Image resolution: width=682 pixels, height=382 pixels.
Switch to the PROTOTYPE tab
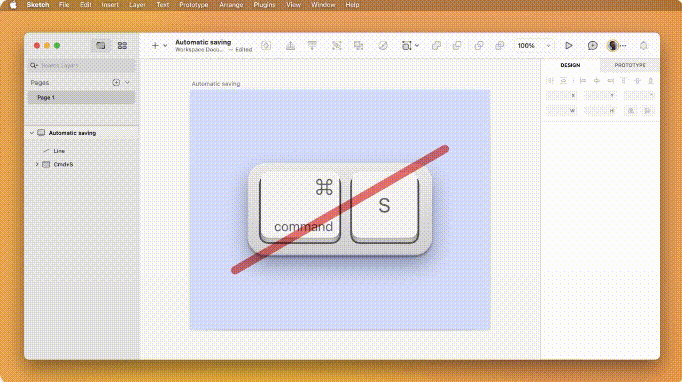click(630, 65)
